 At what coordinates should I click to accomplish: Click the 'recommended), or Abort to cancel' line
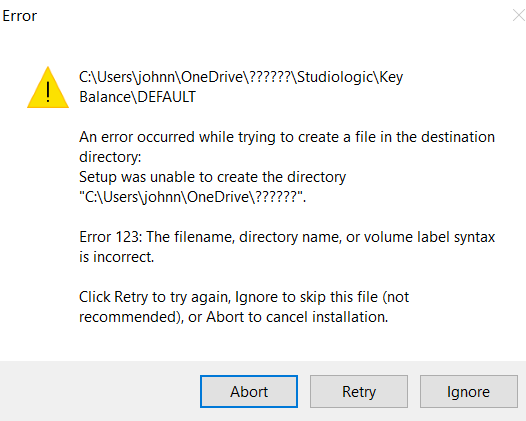tap(233, 317)
